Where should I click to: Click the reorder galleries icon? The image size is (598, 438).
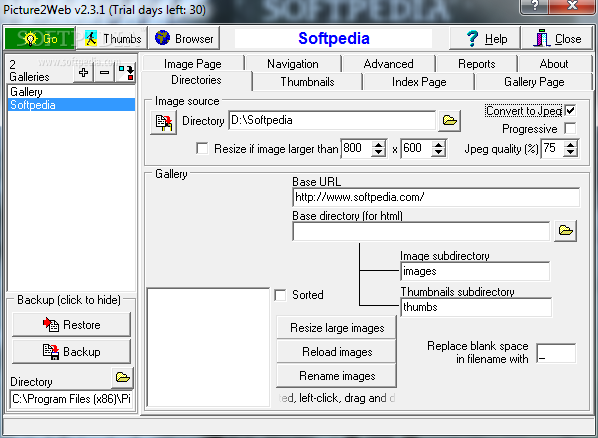[x=125, y=72]
